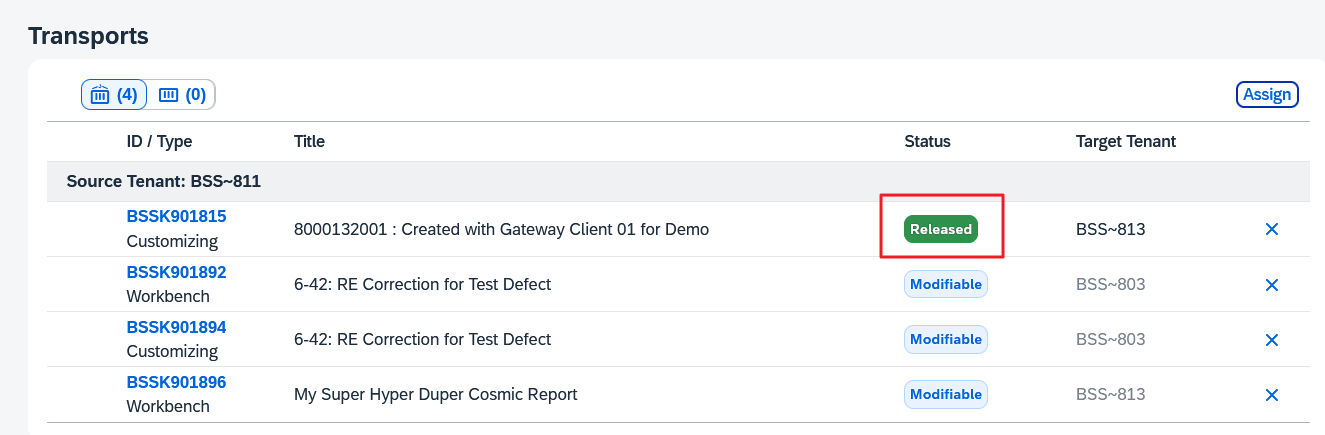The height and width of the screenshot is (435, 1325).
Task: Click the ID / Type column header
Action: tap(159, 142)
